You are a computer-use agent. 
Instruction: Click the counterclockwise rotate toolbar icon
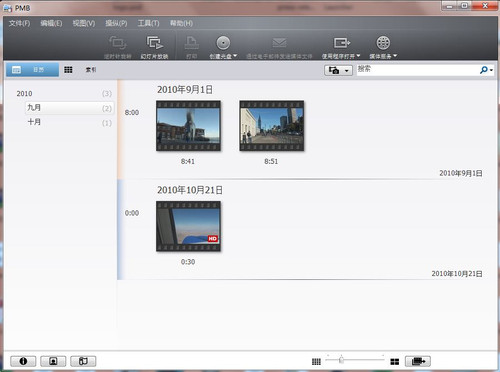click(117, 43)
